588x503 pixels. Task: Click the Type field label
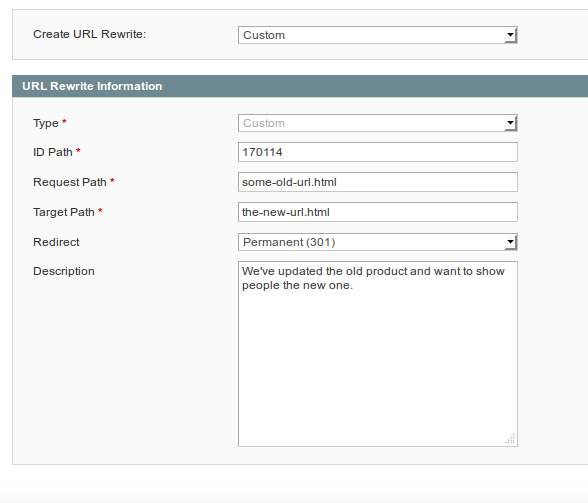46,123
